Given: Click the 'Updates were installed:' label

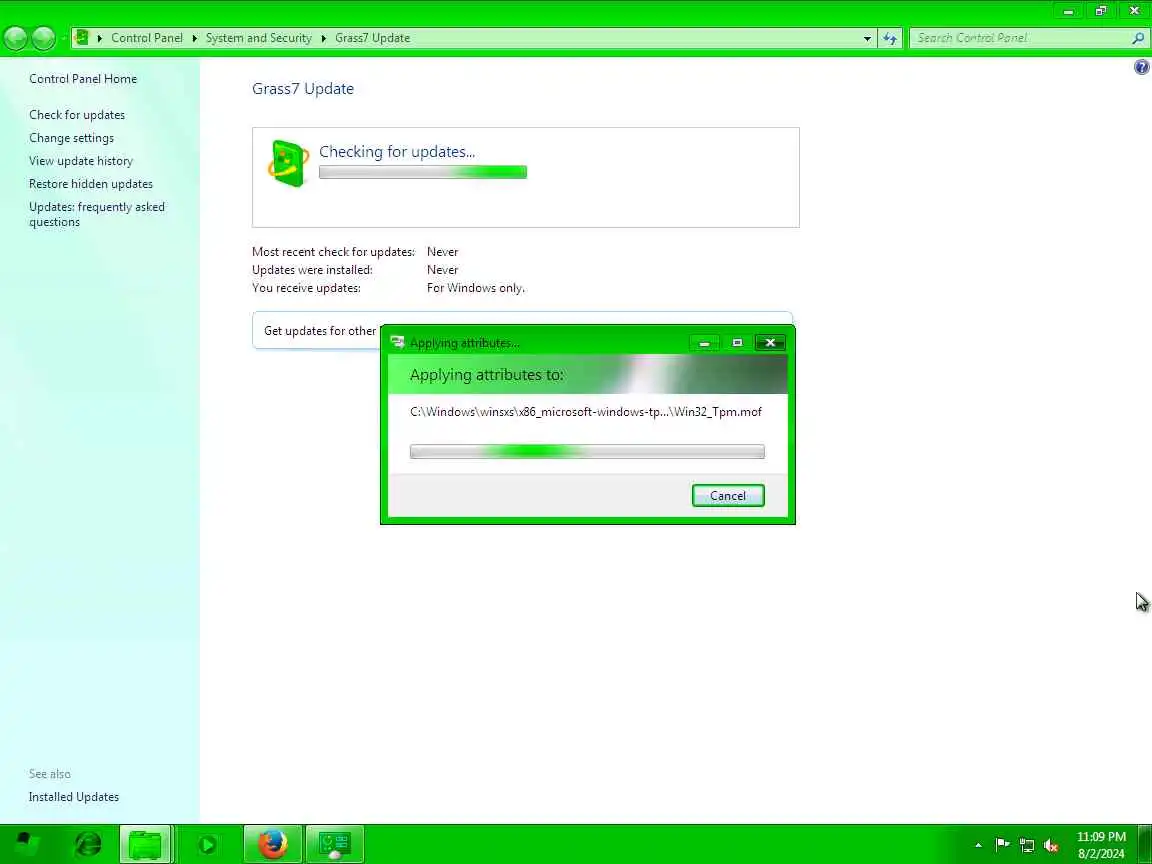Looking at the screenshot, I should (312, 270).
